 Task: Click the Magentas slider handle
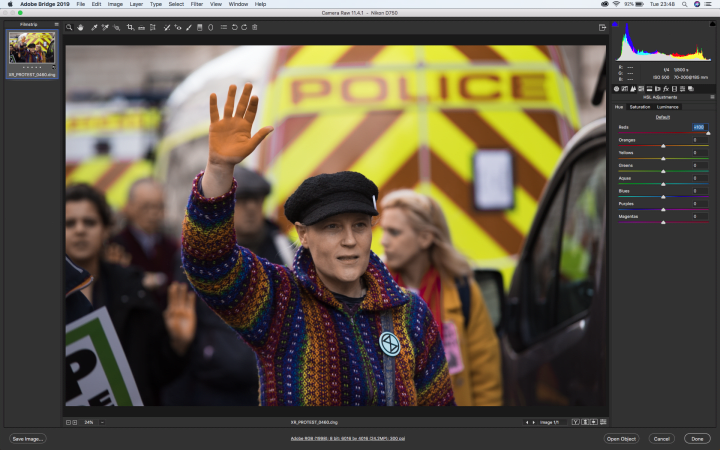(x=663, y=222)
